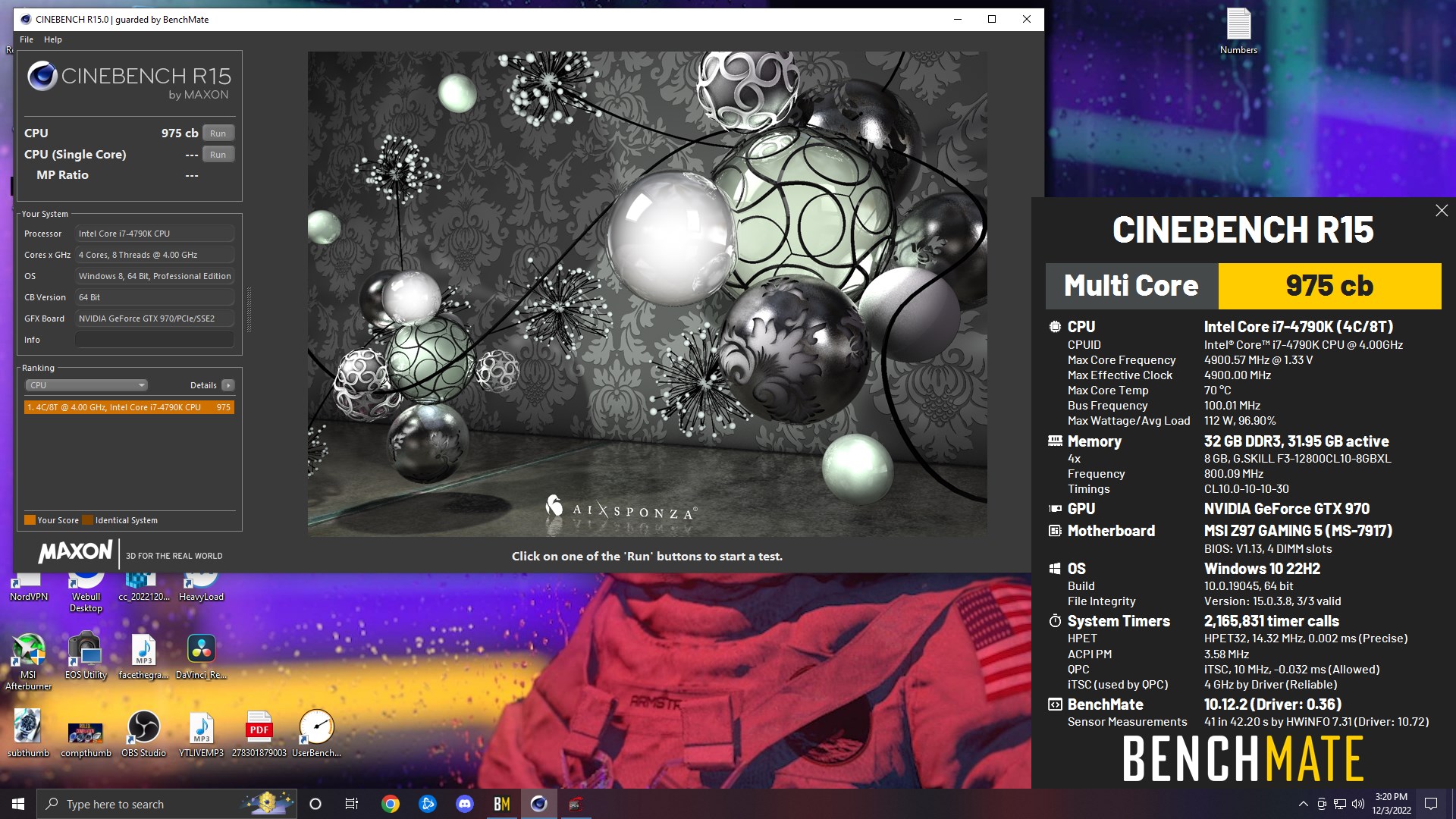Select the cc_2022120 desktop icon
Image resolution: width=1456 pixels, height=819 pixels.
tap(143, 588)
